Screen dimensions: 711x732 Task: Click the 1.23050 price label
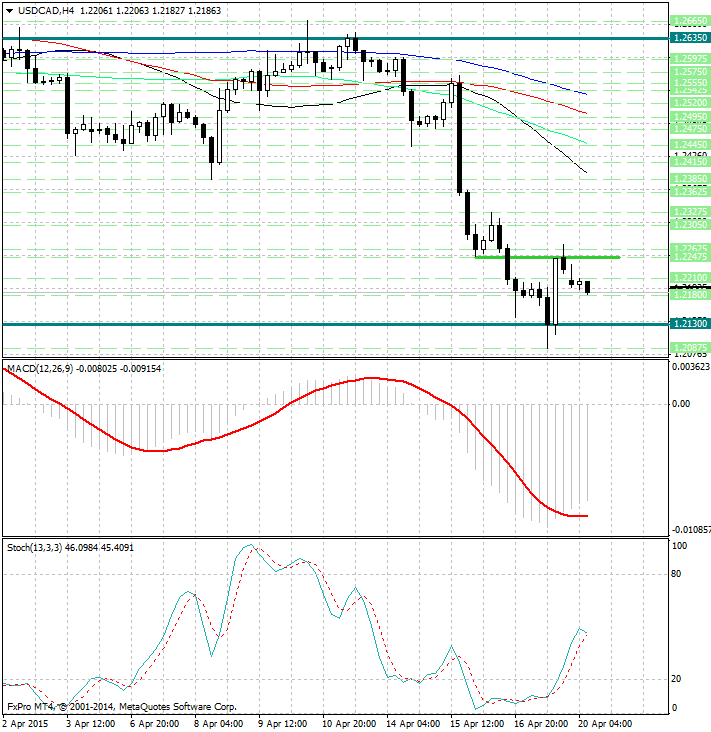[690, 224]
